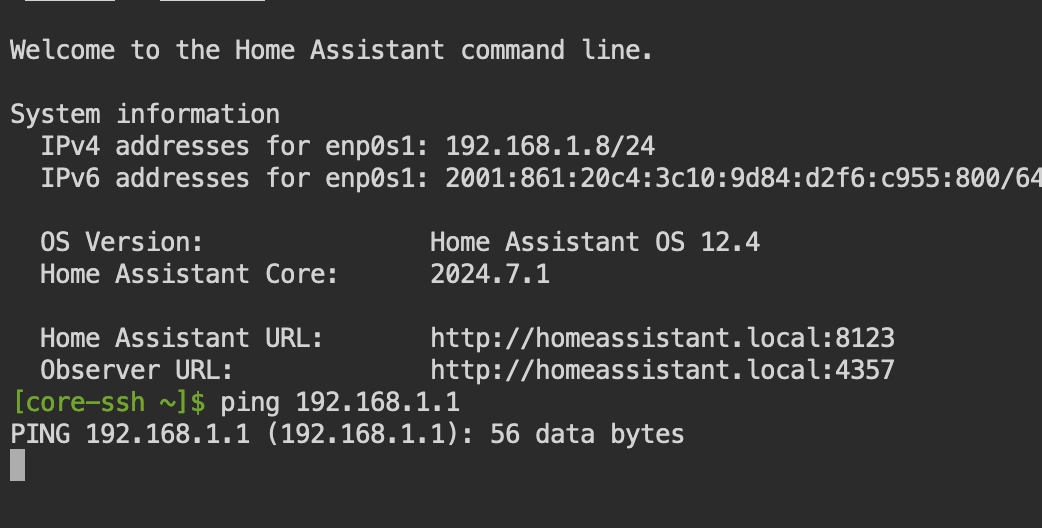1042x528 pixels.
Task: Click the Observer URL: label
Action: [x=137, y=370]
